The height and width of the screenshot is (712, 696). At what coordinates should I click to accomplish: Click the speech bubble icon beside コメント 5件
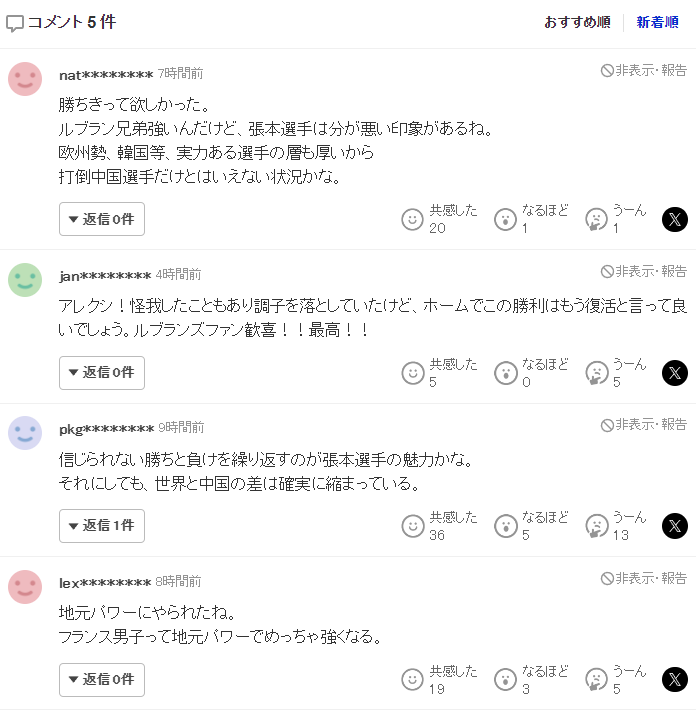point(15,23)
